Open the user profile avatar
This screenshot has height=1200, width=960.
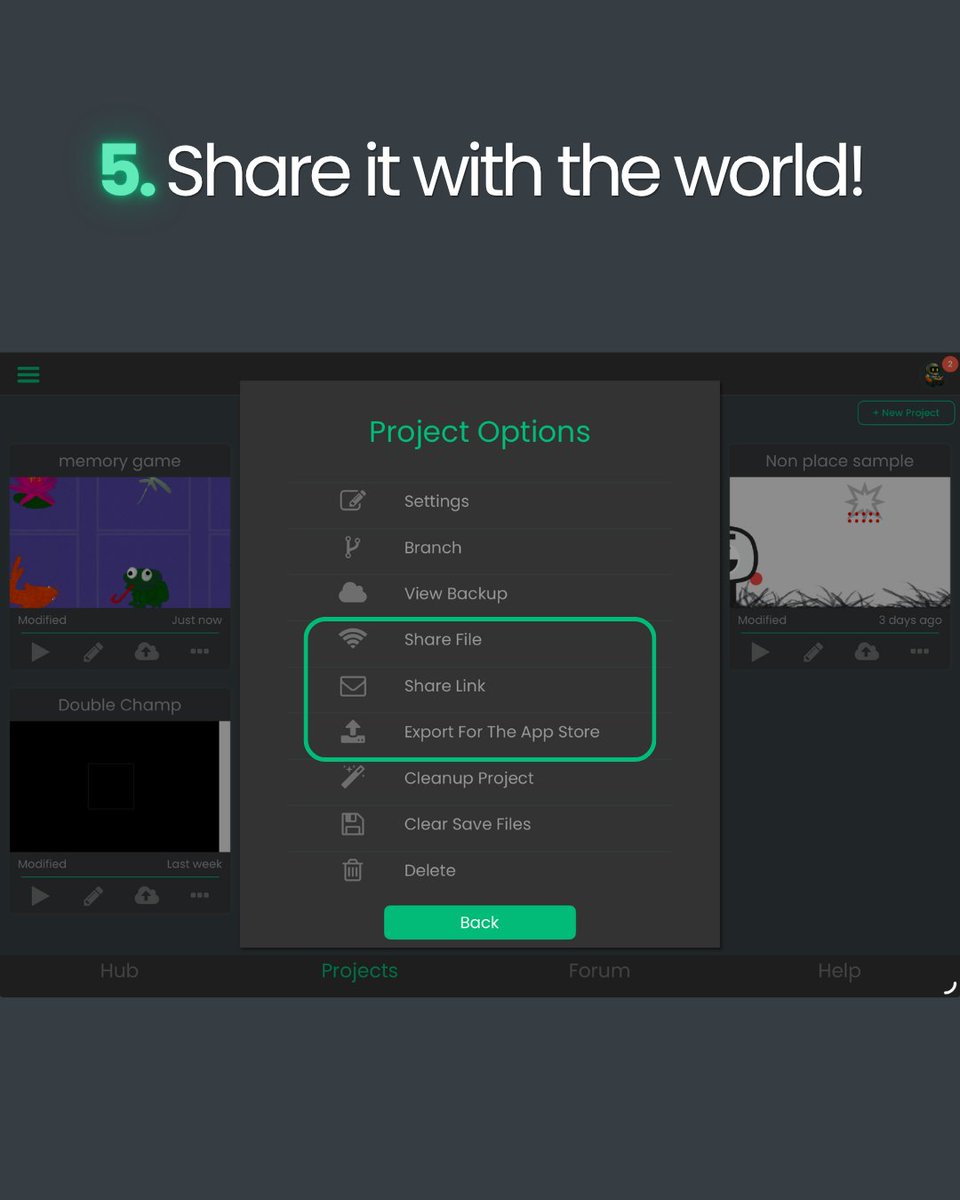pos(934,375)
